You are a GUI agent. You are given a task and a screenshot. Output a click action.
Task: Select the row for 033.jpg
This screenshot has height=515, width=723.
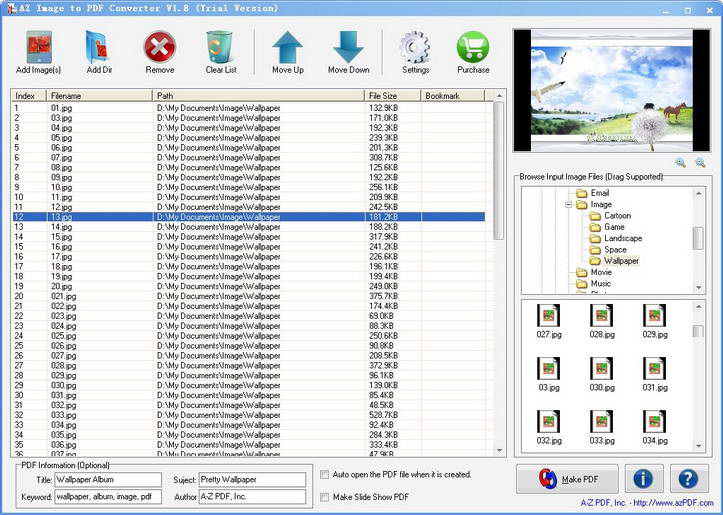248,415
